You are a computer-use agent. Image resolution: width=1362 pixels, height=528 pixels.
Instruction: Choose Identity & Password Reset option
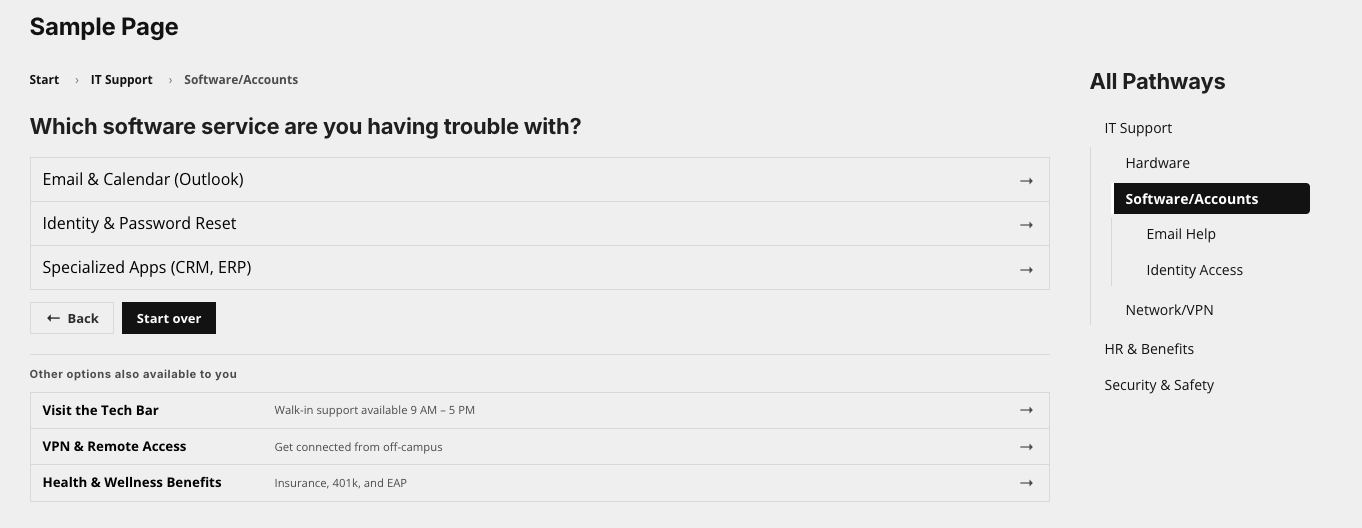coord(540,224)
